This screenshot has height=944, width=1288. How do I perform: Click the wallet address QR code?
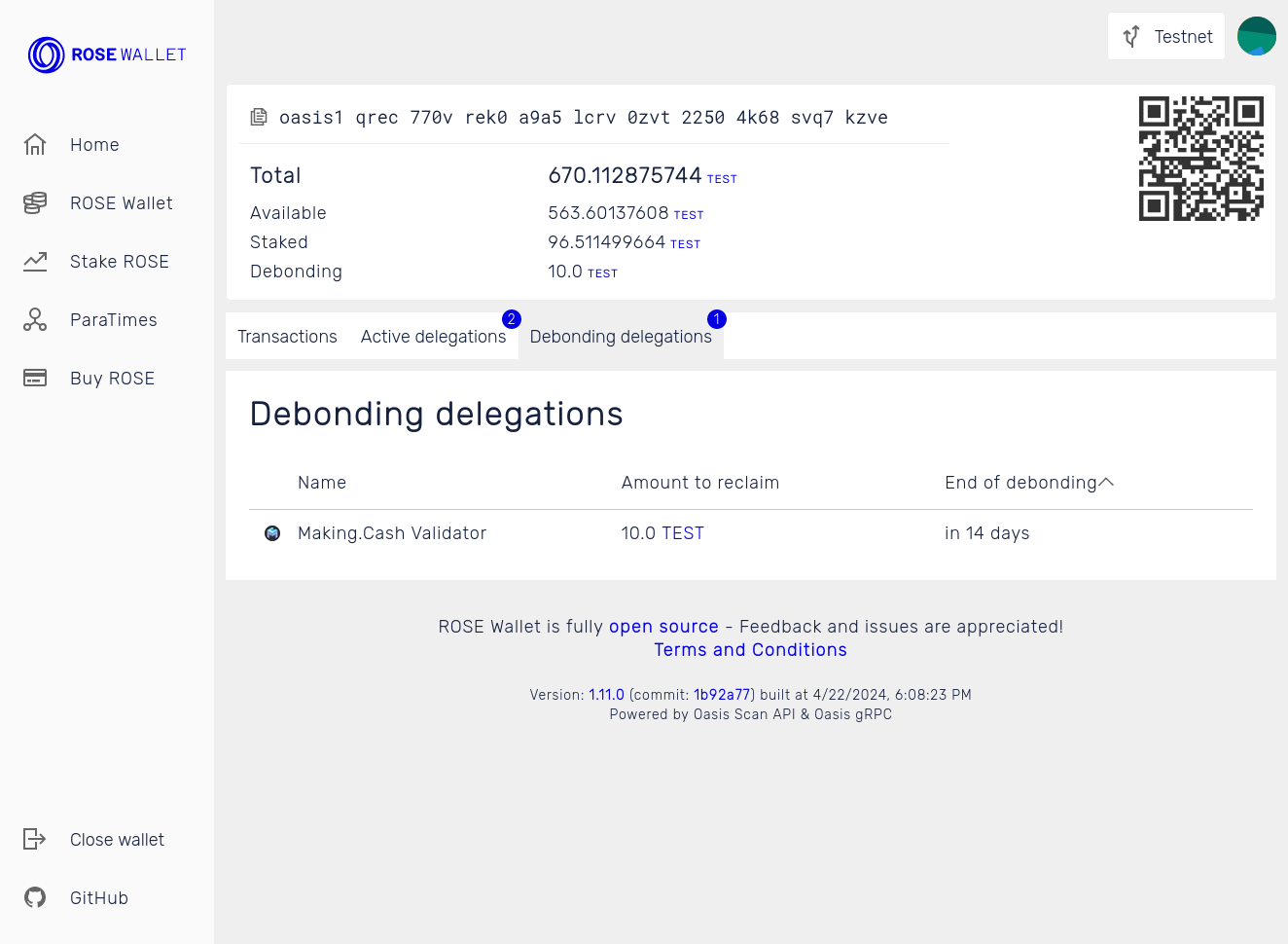click(x=1201, y=158)
